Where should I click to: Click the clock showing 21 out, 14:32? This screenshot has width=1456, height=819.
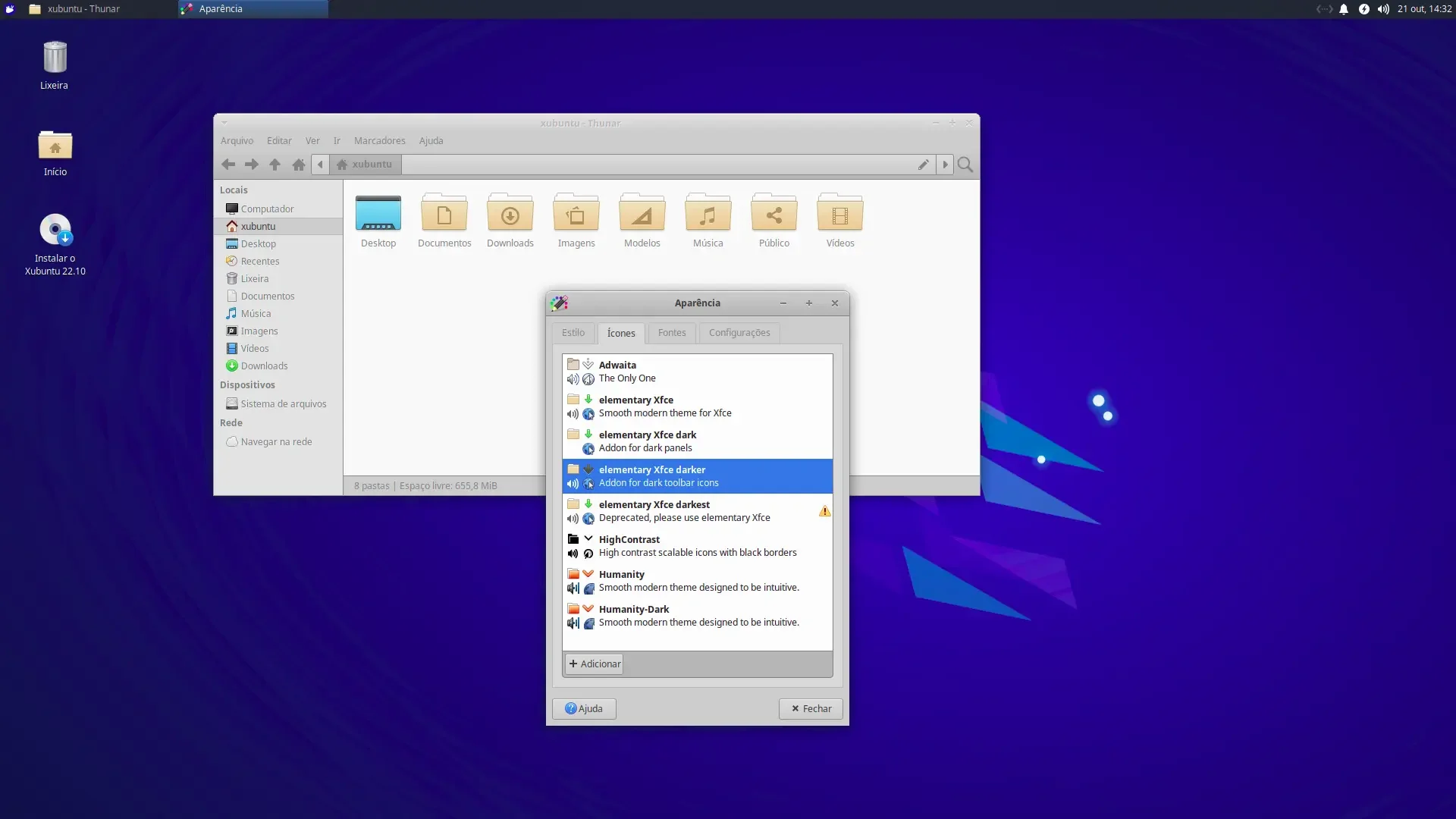1424,9
